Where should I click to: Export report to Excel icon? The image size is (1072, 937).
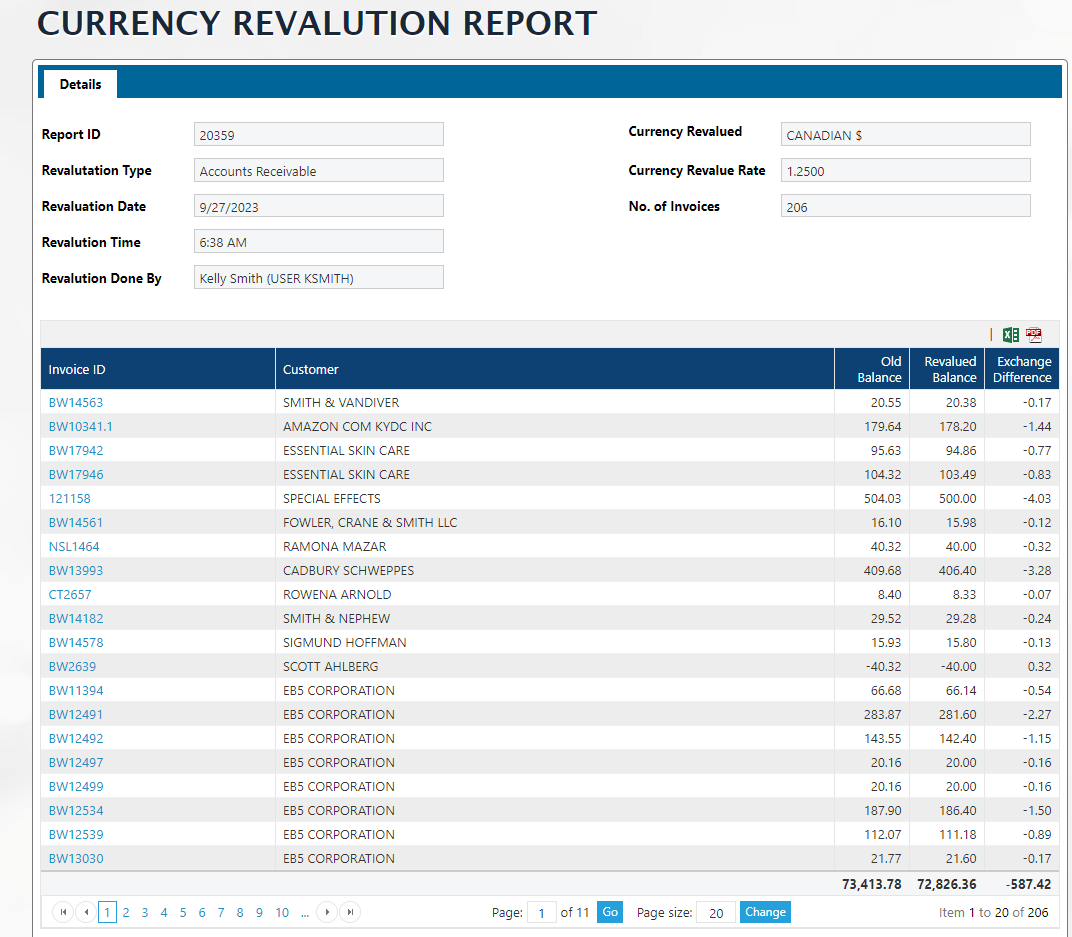tap(1011, 335)
